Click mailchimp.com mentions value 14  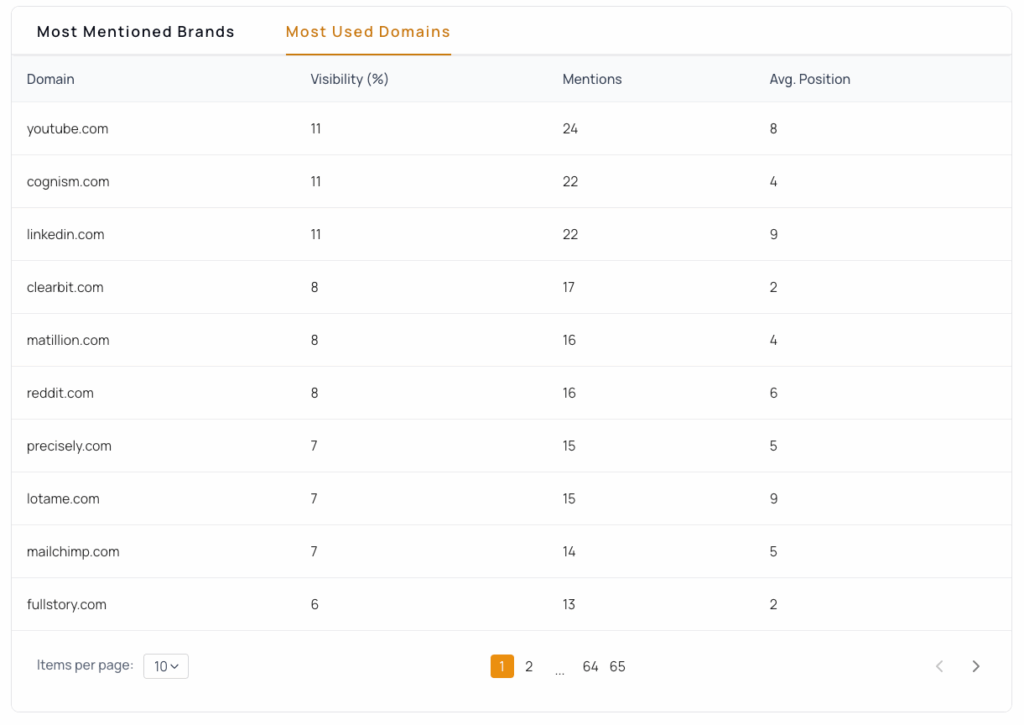click(569, 552)
